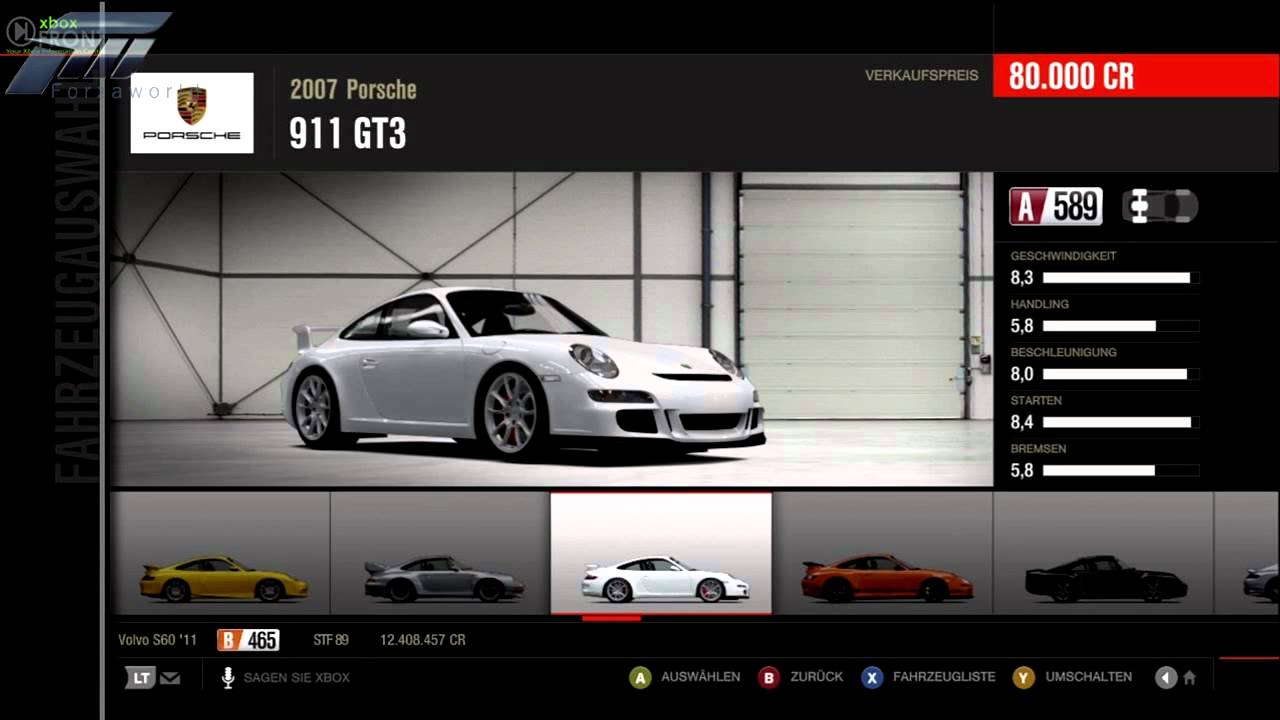This screenshot has height=720, width=1280.
Task: Click the GESCHWINDIGKEIT label
Action: pyautogui.click(x=1063, y=256)
